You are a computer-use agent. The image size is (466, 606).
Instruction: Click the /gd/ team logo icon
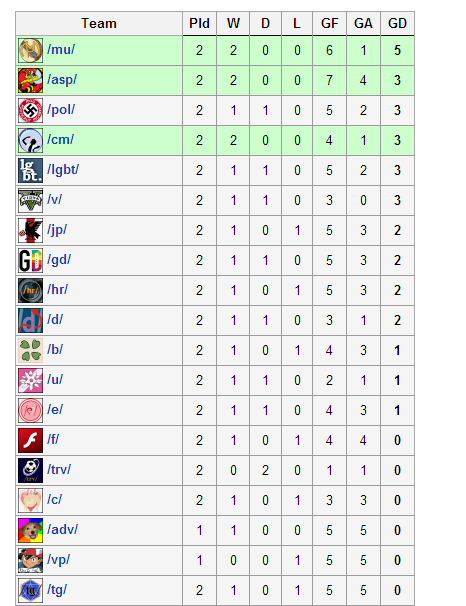pos(31,260)
